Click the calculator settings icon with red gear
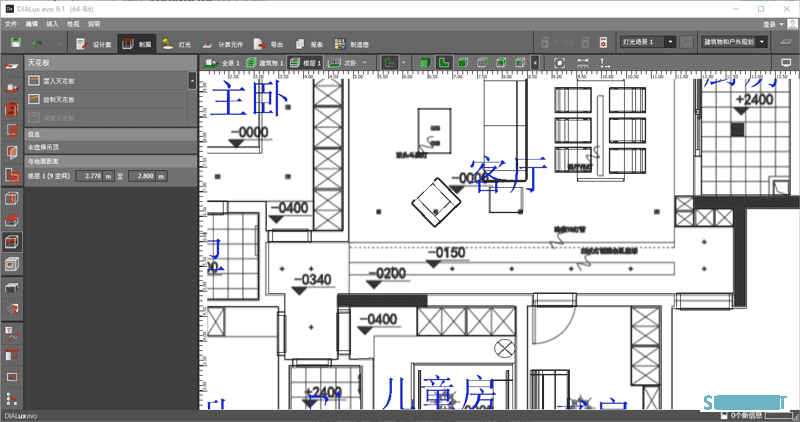The height and width of the screenshot is (422, 800). (603, 42)
